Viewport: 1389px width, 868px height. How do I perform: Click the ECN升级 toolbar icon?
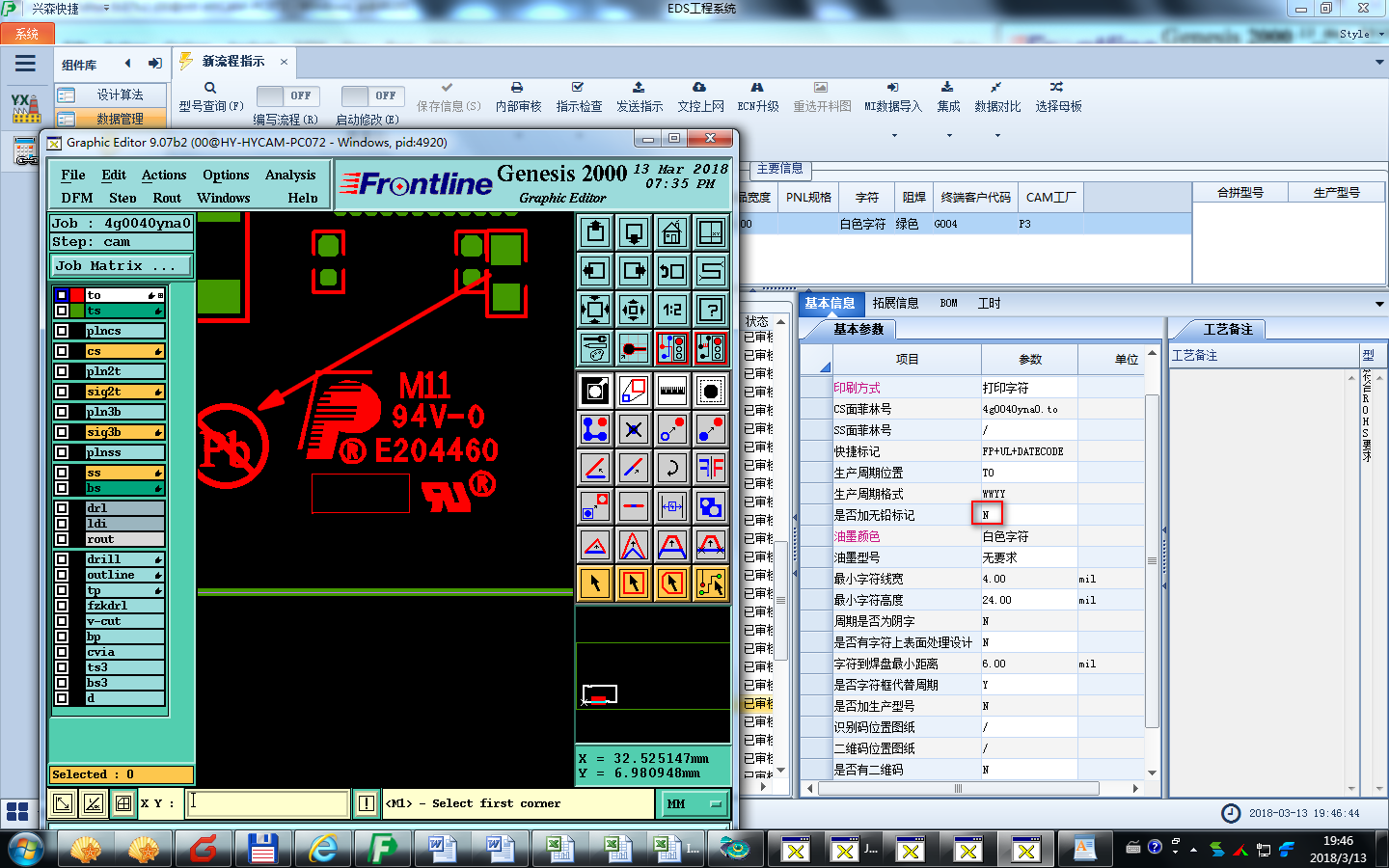click(x=757, y=87)
